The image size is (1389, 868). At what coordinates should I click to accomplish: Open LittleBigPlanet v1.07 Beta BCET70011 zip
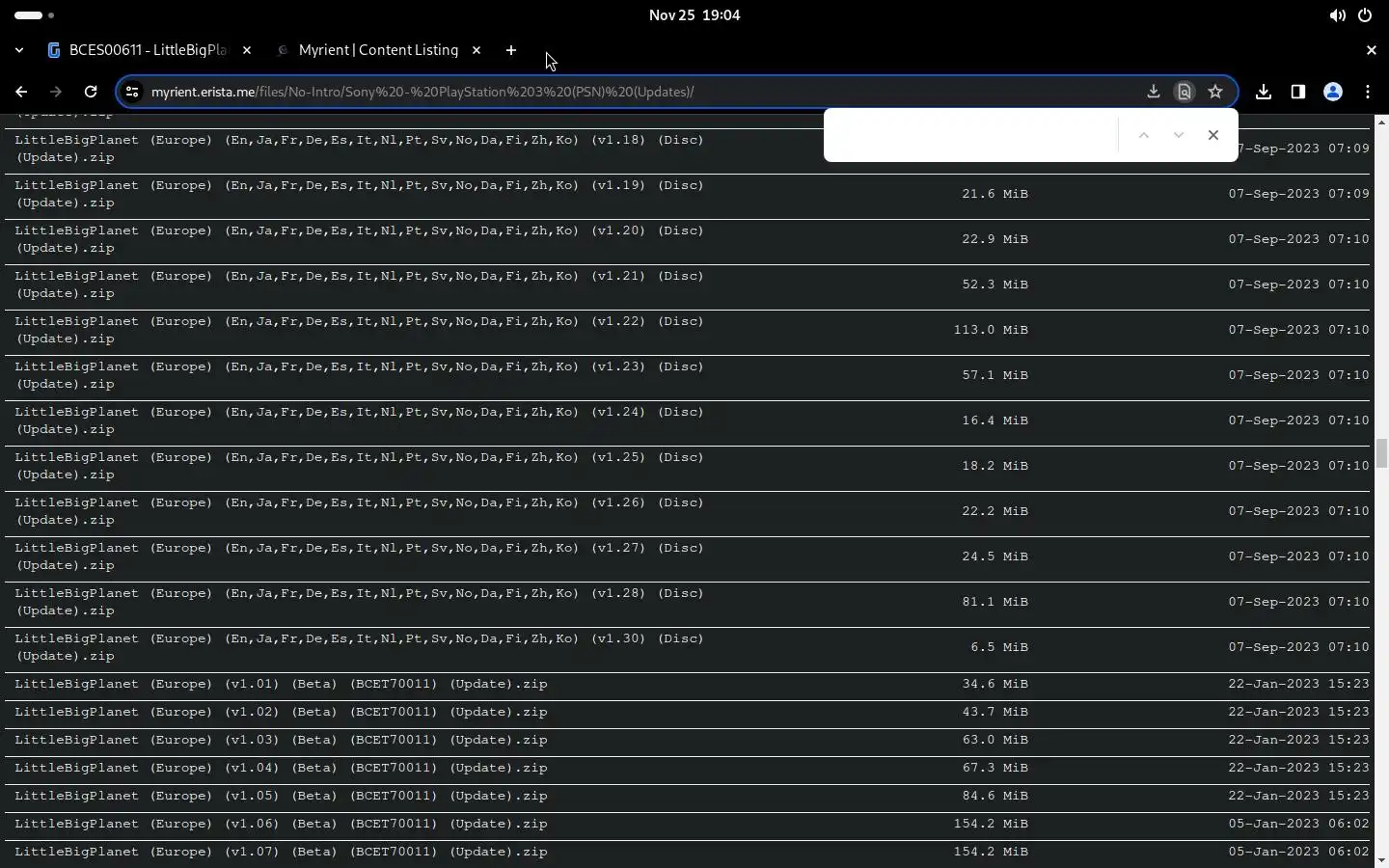(281, 852)
